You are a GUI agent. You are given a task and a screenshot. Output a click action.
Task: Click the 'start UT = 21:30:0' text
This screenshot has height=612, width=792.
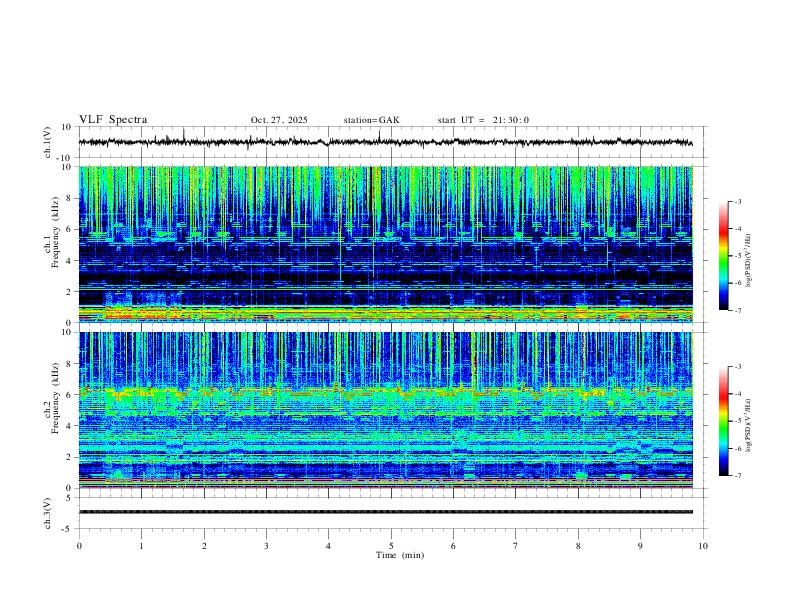(x=483, y=120)
